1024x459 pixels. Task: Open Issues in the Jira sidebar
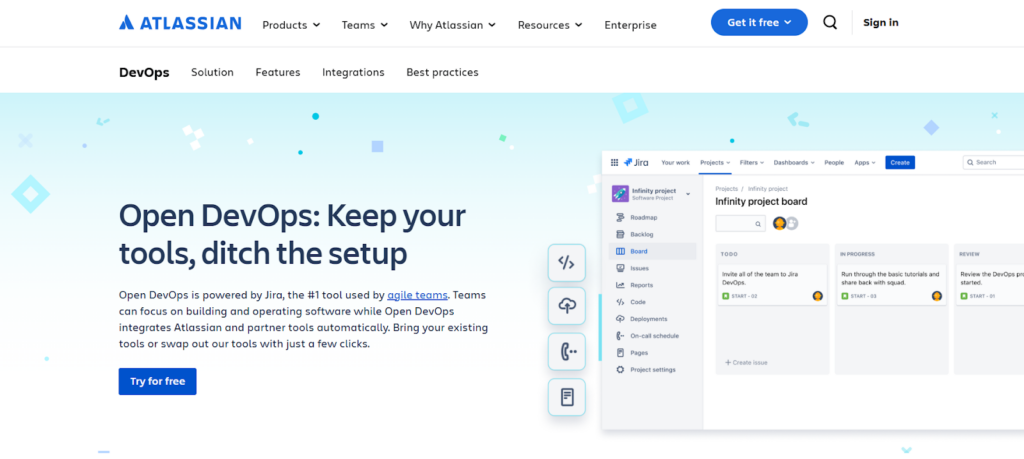[633, 268]
